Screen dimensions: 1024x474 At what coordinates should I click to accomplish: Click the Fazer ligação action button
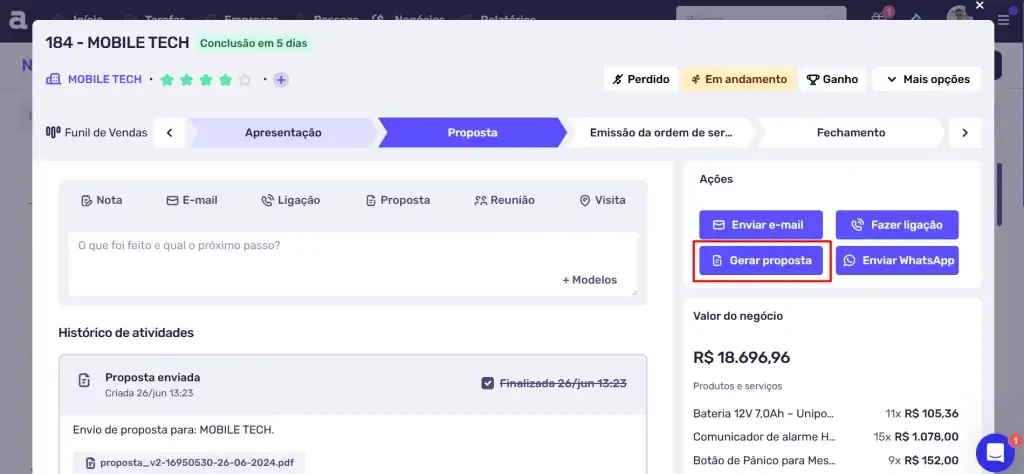click(x=897, y=225)
